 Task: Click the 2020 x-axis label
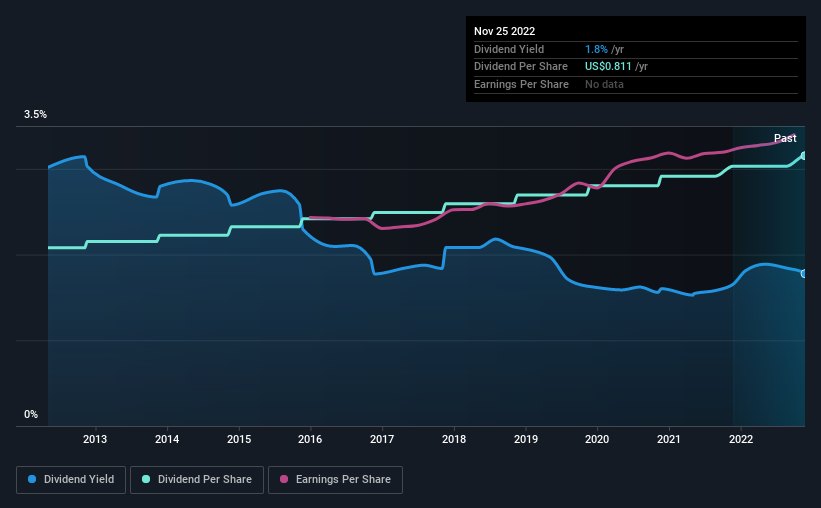(x=597, y=439)
